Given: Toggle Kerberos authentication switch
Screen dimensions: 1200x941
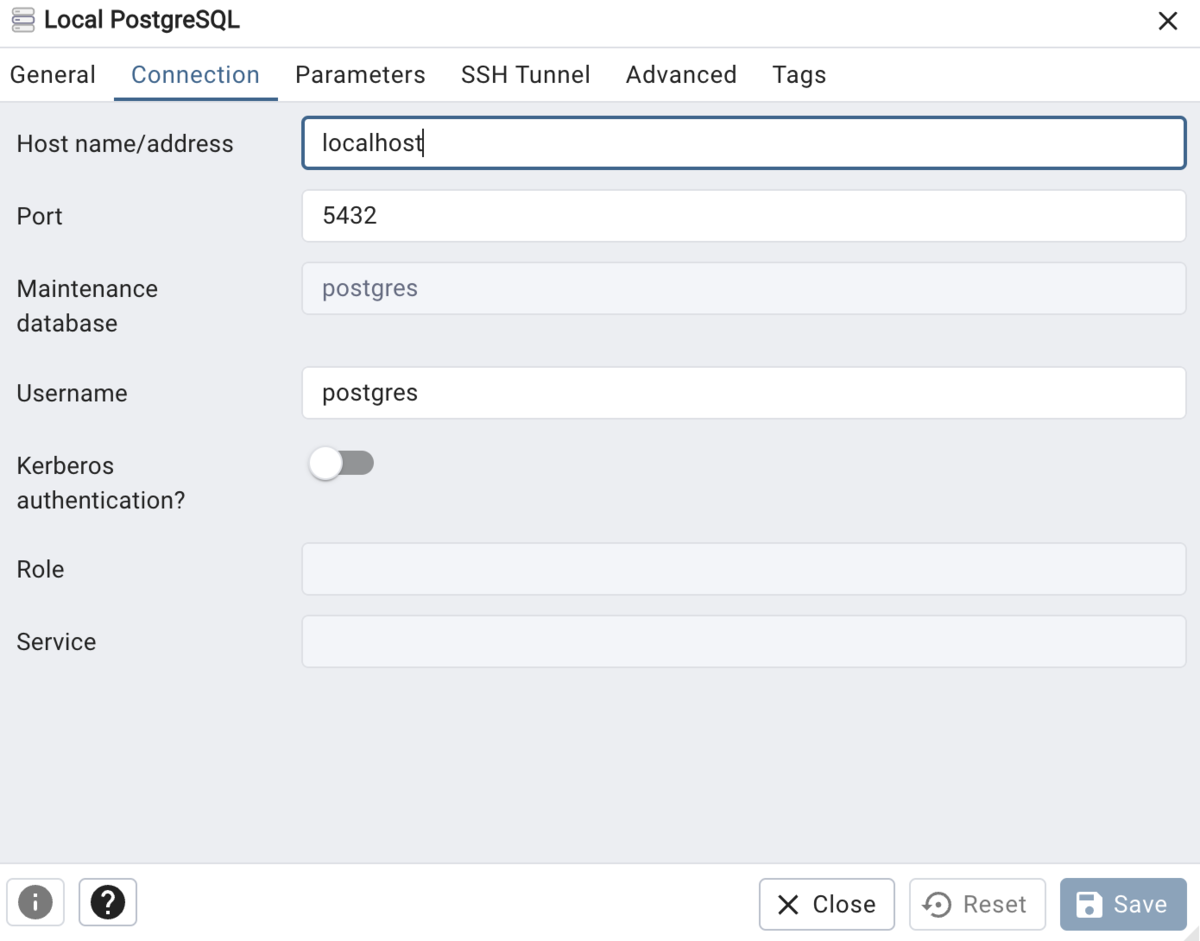Looking at the screenshot, I should 341,463.
